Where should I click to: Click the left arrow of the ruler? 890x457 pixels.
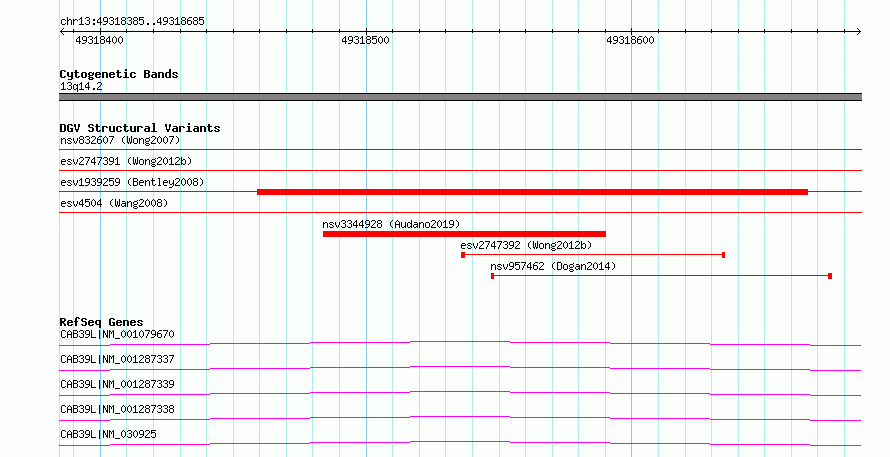(62, 31)
